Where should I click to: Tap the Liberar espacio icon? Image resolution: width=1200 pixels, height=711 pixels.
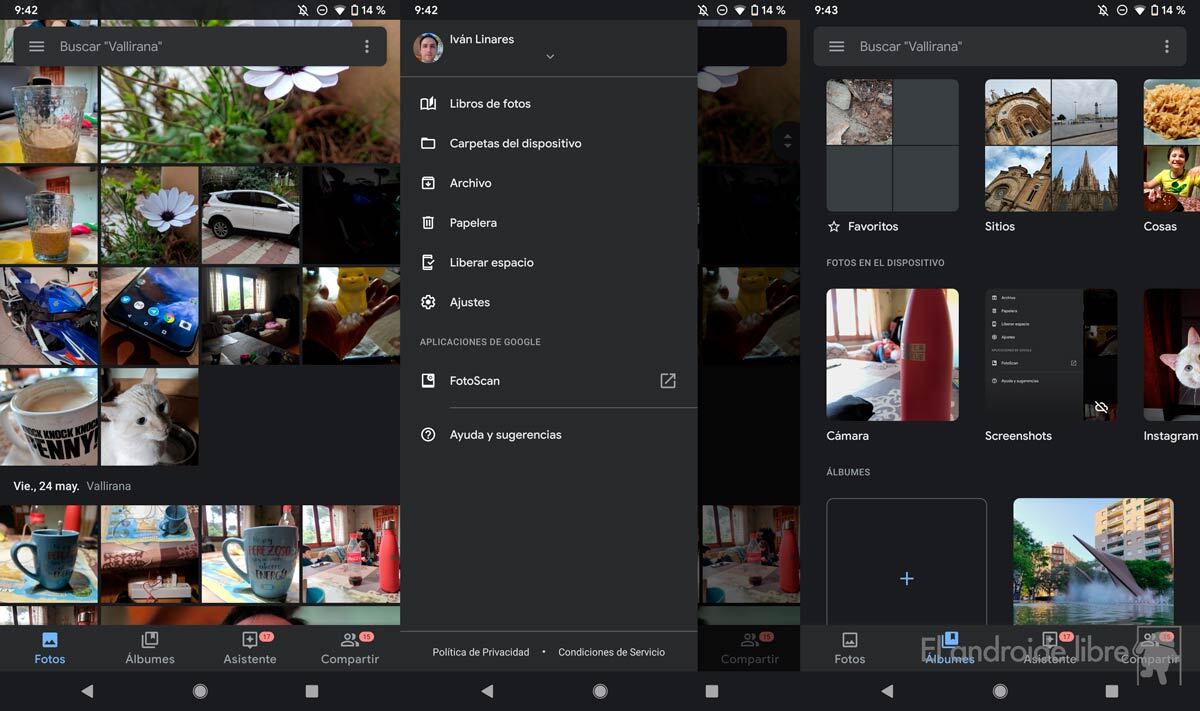[x=428, y=263]
